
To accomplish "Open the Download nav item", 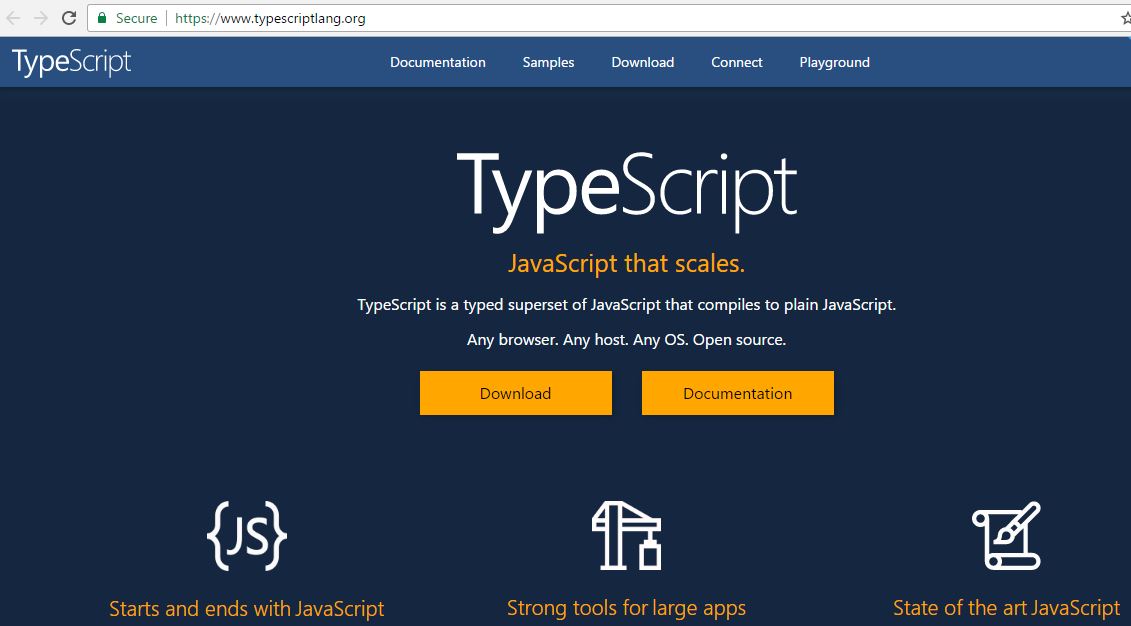I will [643, 63].
